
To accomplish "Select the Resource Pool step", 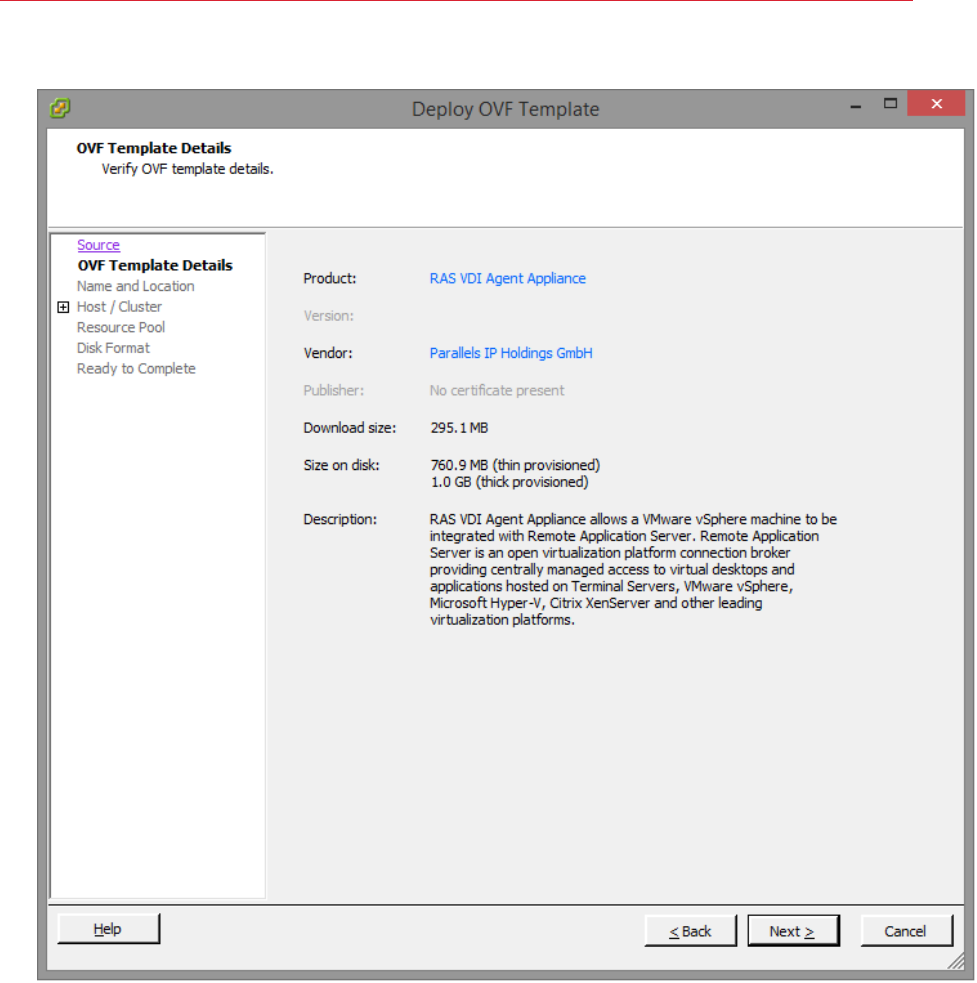I will (121, 328).
